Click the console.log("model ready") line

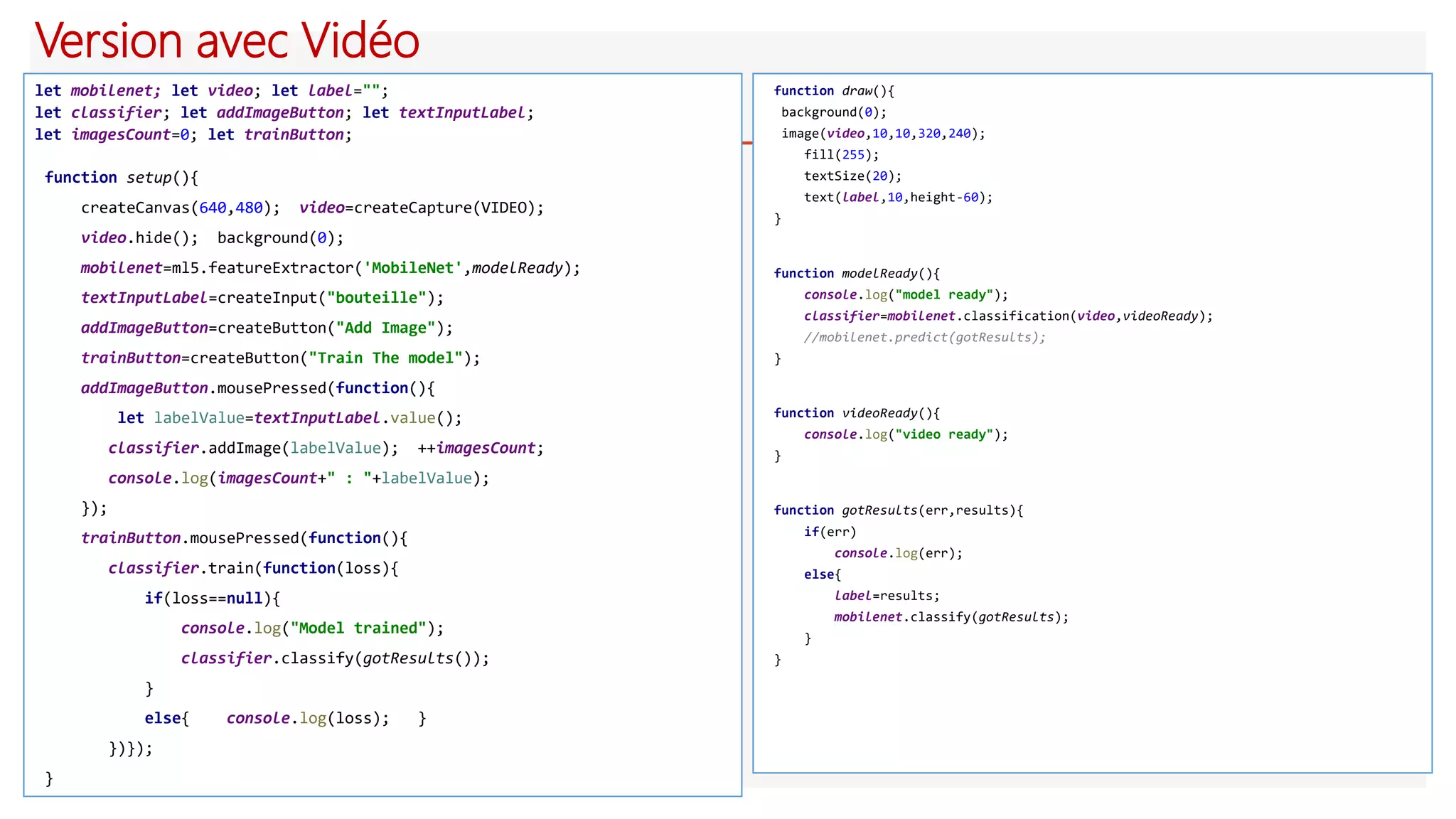pos(906,295)
